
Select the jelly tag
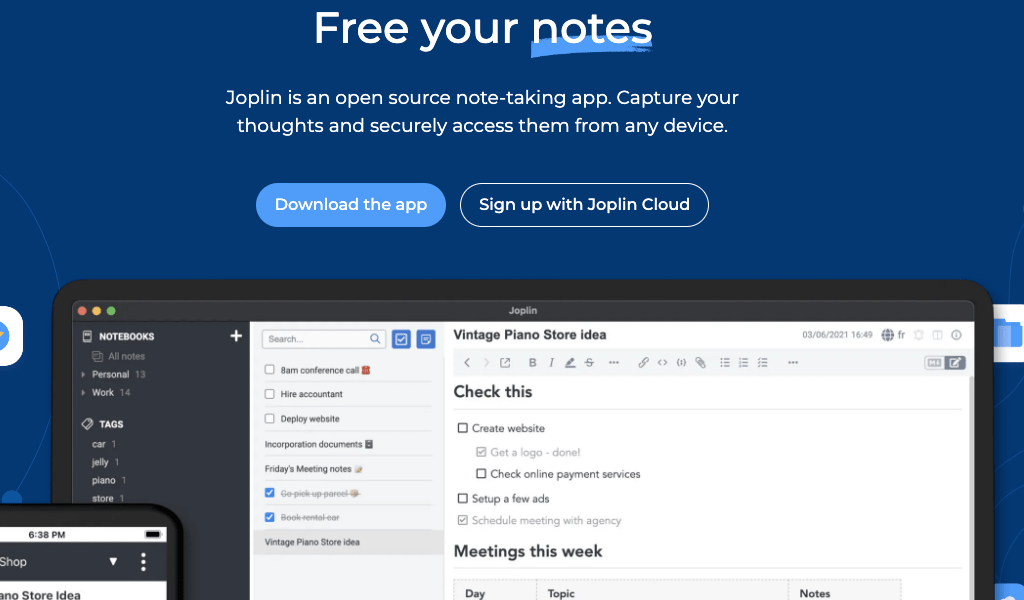(x=100, y=462)
